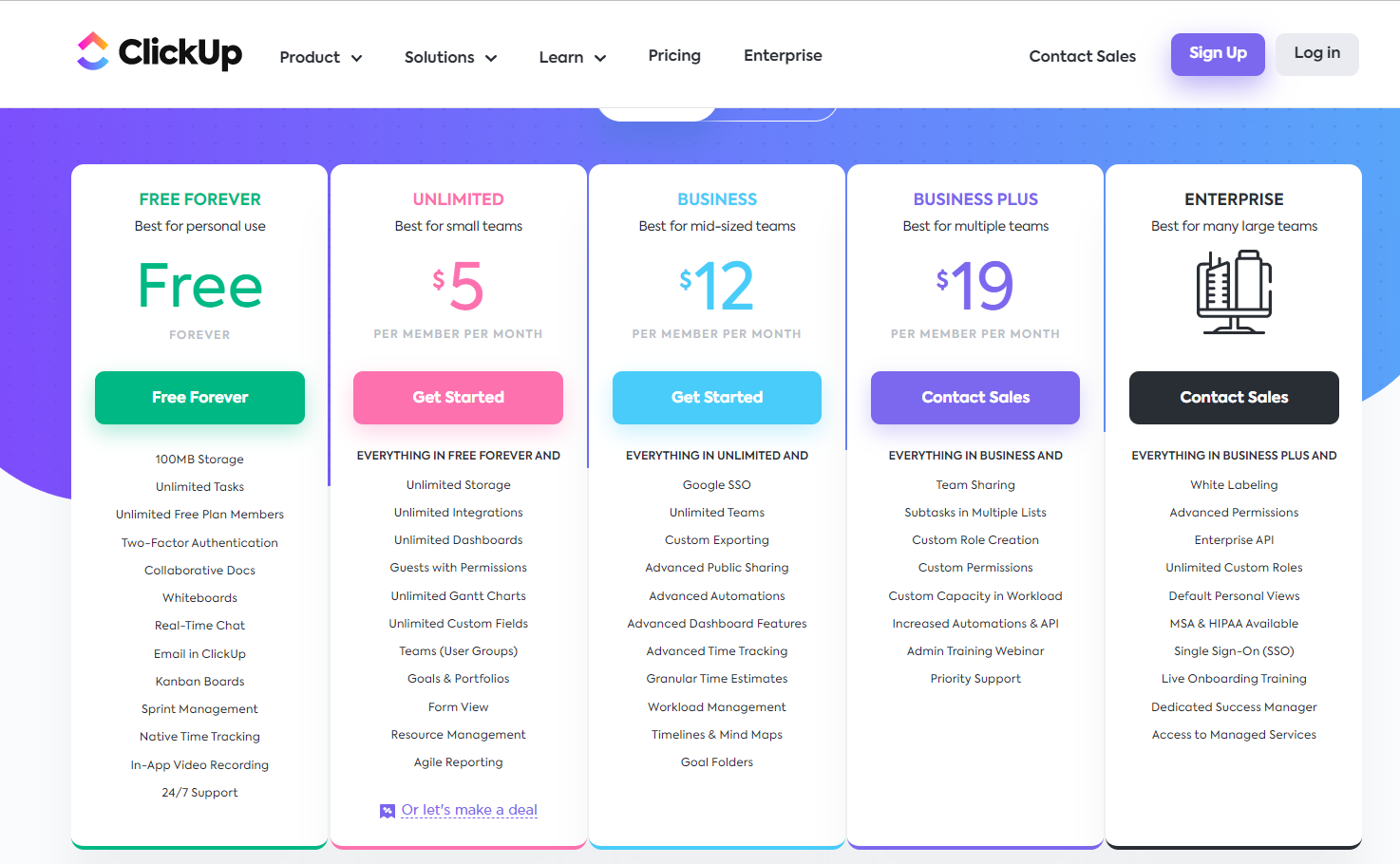Click 'Unlimited Storage' feature
This screenshot has width=1400, height=864.
[x=458, y=485]
